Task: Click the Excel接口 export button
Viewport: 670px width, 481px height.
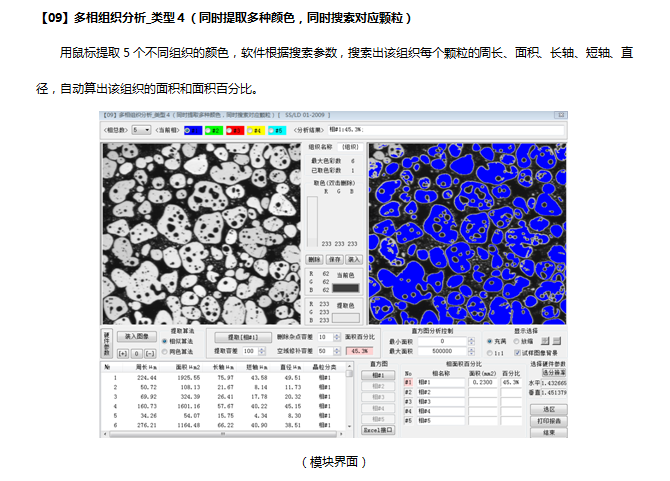Action: click(383, 429)
